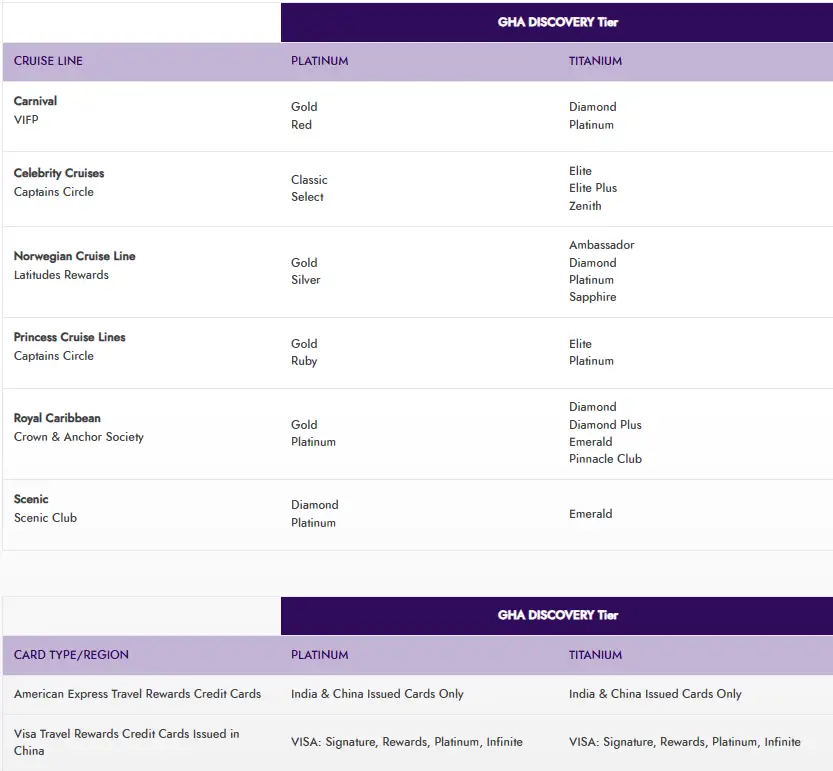Image resolution: width=833 pixels, height=771 pixels.
Task: Click the Celebrity Cruises row title
Action: pos(59,173)
